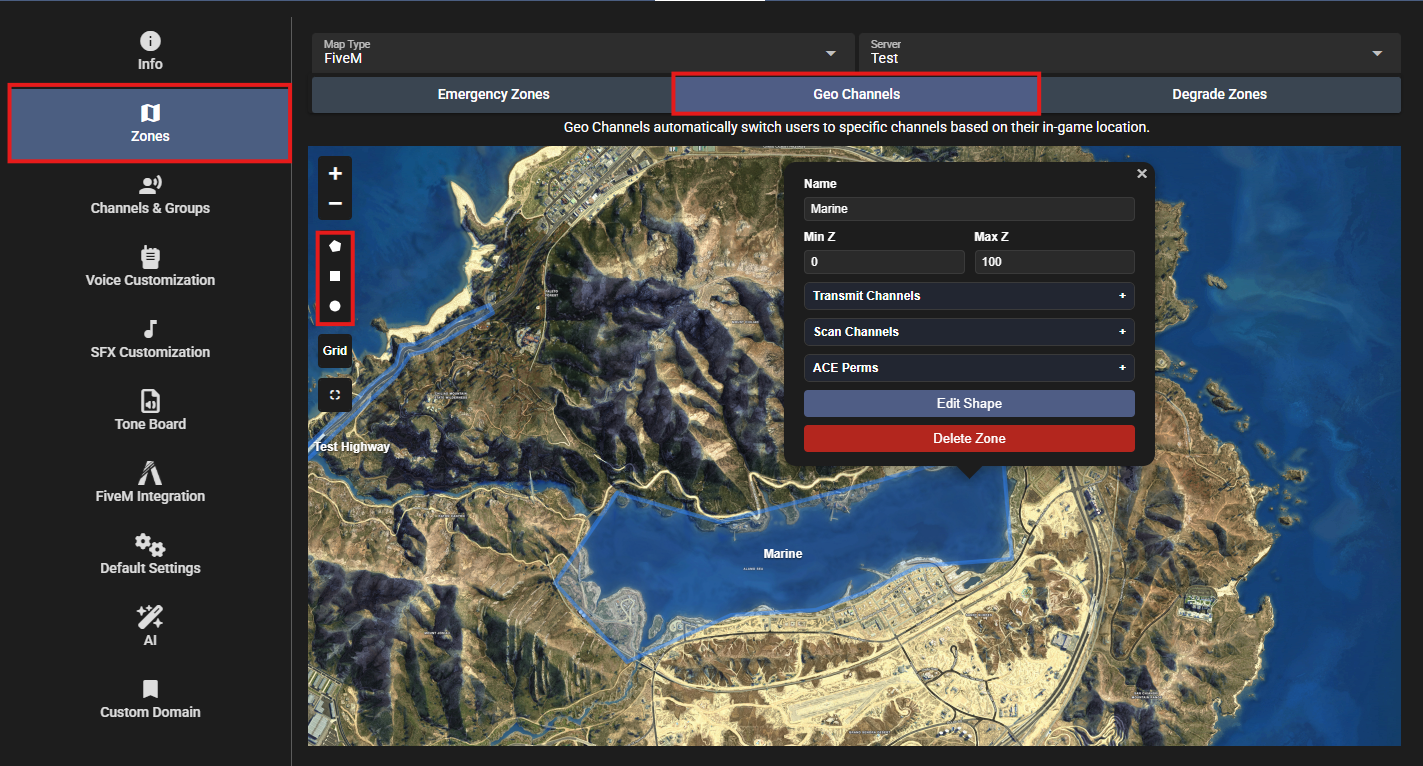
Task: Expand the Transmit Channels section
Action: click(968, 296)
